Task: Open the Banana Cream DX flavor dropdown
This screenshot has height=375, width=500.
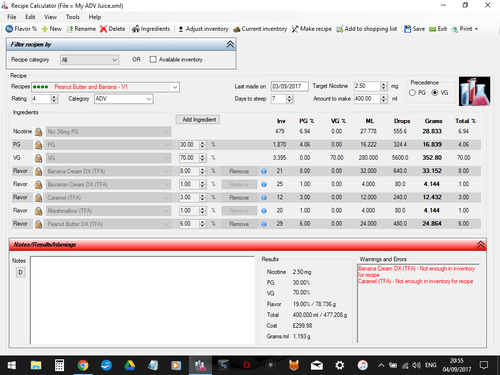Action: [108, 171]
